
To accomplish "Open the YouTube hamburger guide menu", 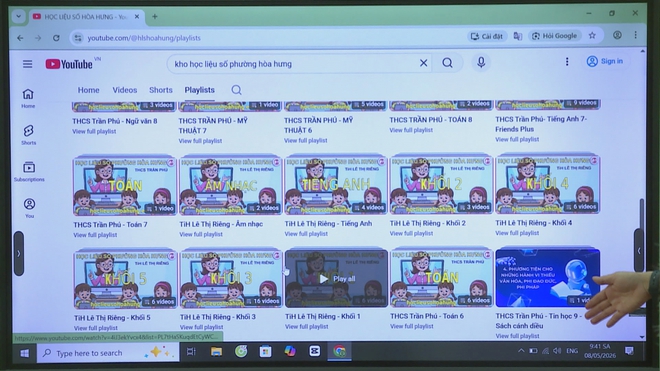I will 27,64.
